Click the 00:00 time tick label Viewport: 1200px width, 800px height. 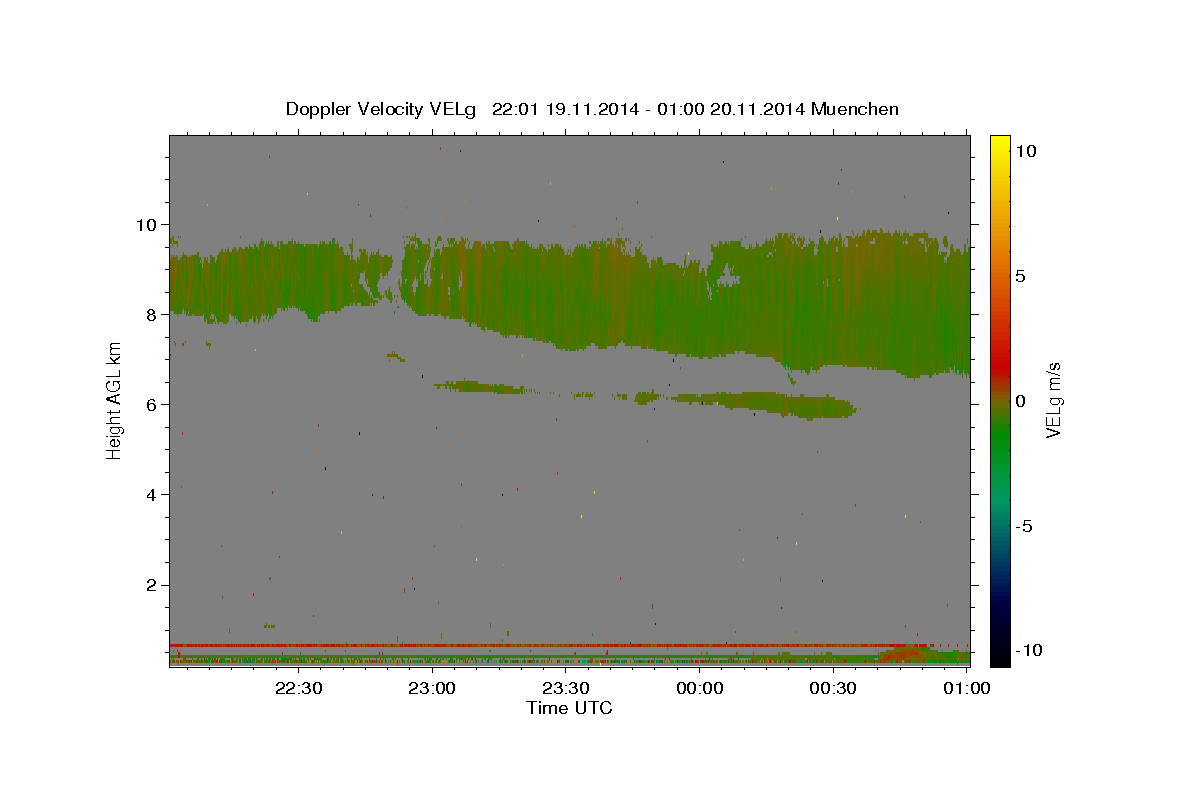click(x=699, y=688)
